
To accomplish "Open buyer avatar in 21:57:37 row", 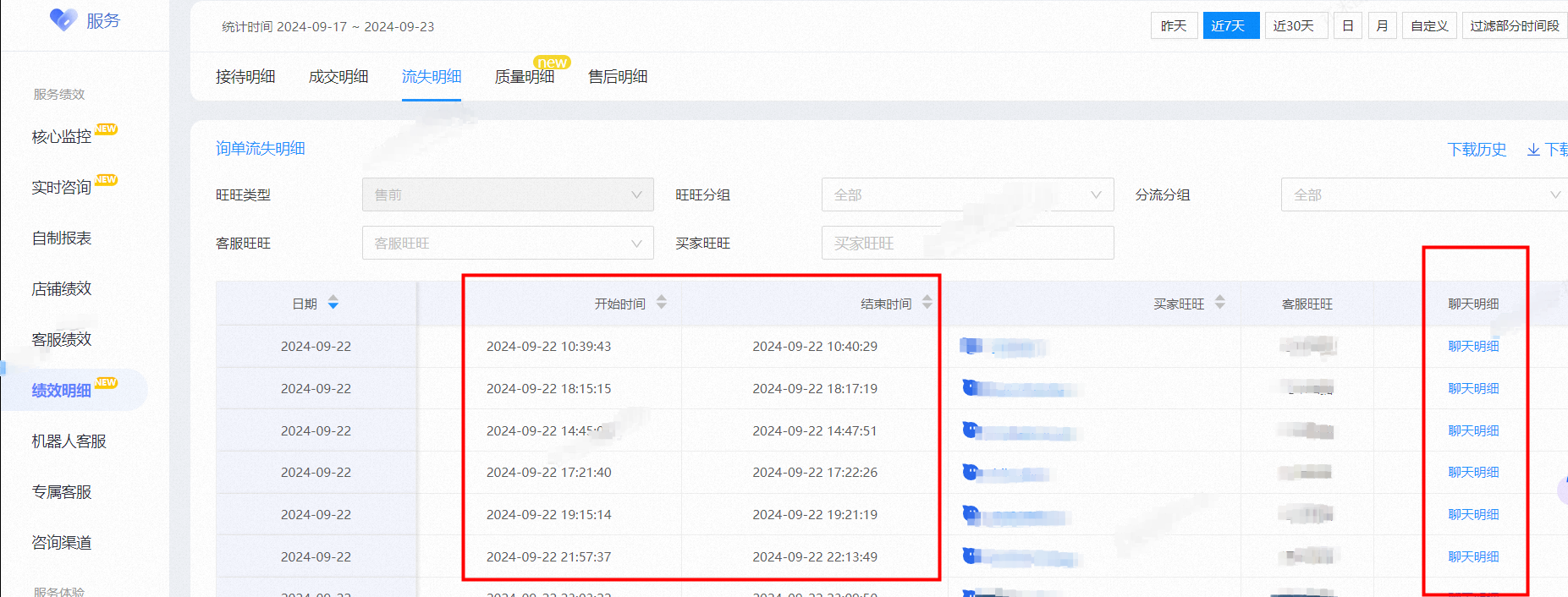I will click(971, 556).
